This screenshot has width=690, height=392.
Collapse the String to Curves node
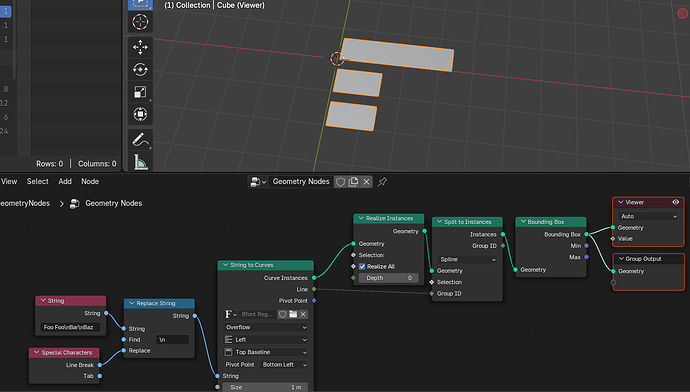[225, 265]
